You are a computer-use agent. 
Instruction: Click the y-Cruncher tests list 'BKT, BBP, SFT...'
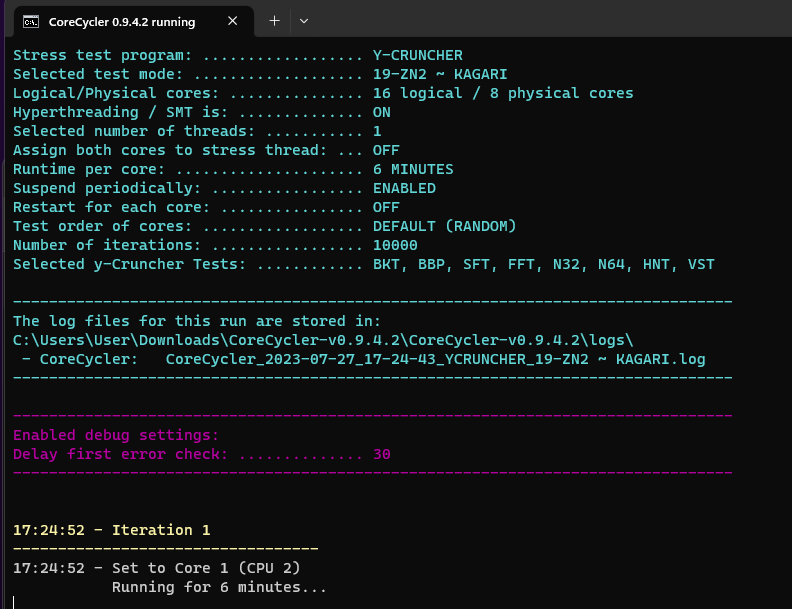click(543, 265)
